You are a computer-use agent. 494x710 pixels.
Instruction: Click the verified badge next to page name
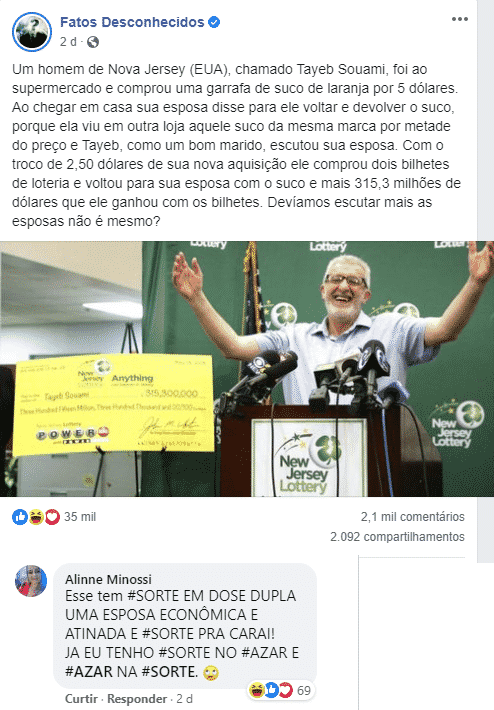tap(214, 22)
